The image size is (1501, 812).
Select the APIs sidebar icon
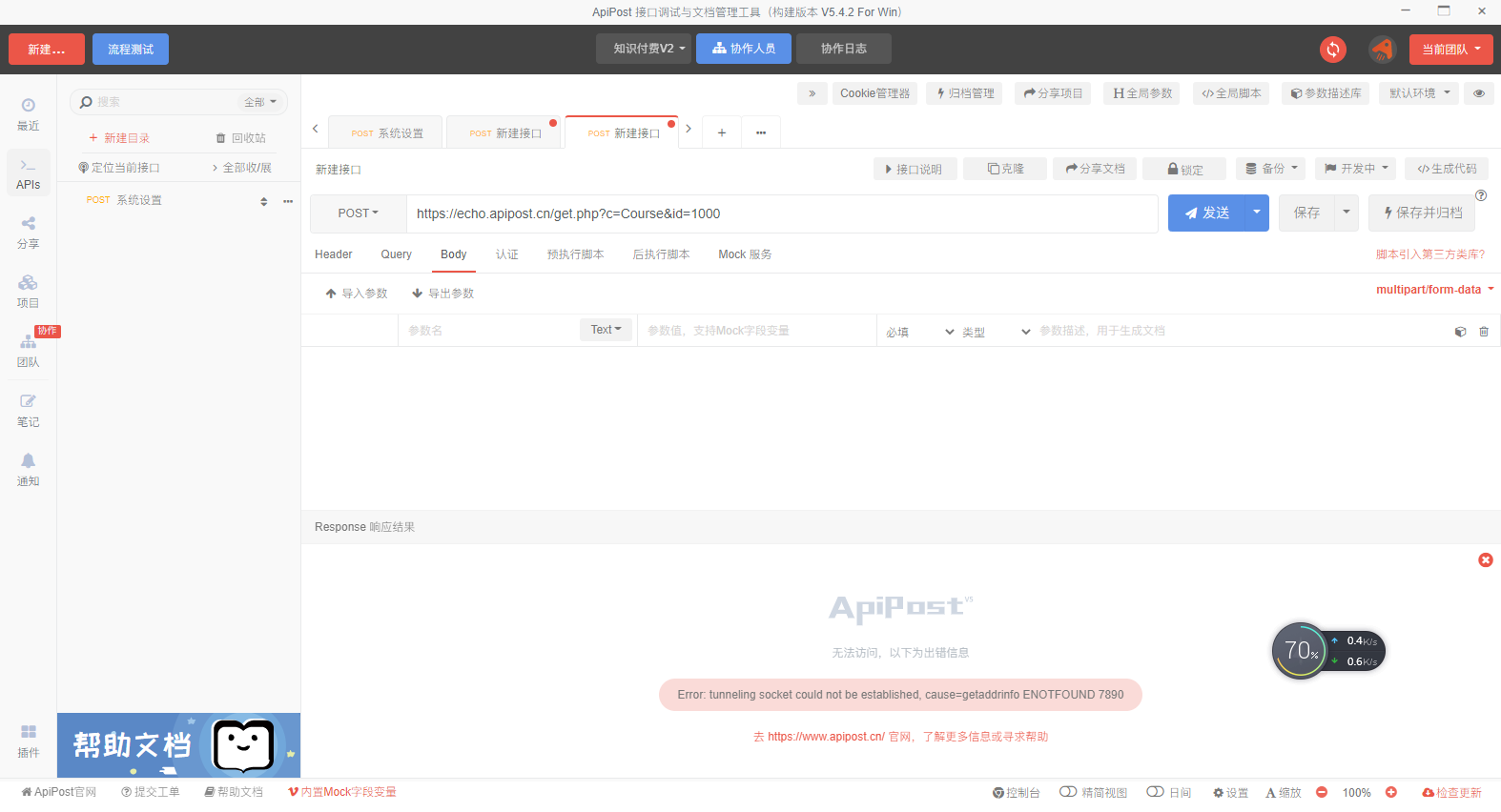[29, 173]
